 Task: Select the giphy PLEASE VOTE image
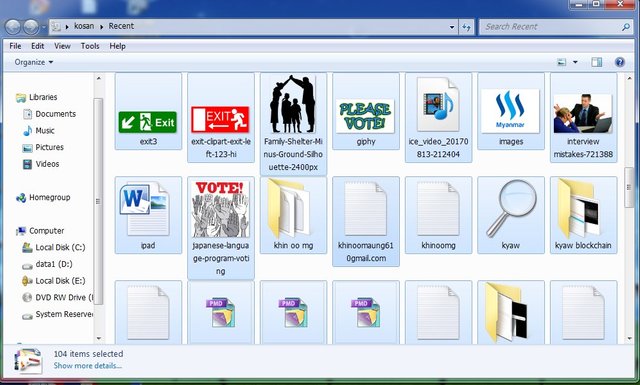pyautogui.click(x=365, y=116)
